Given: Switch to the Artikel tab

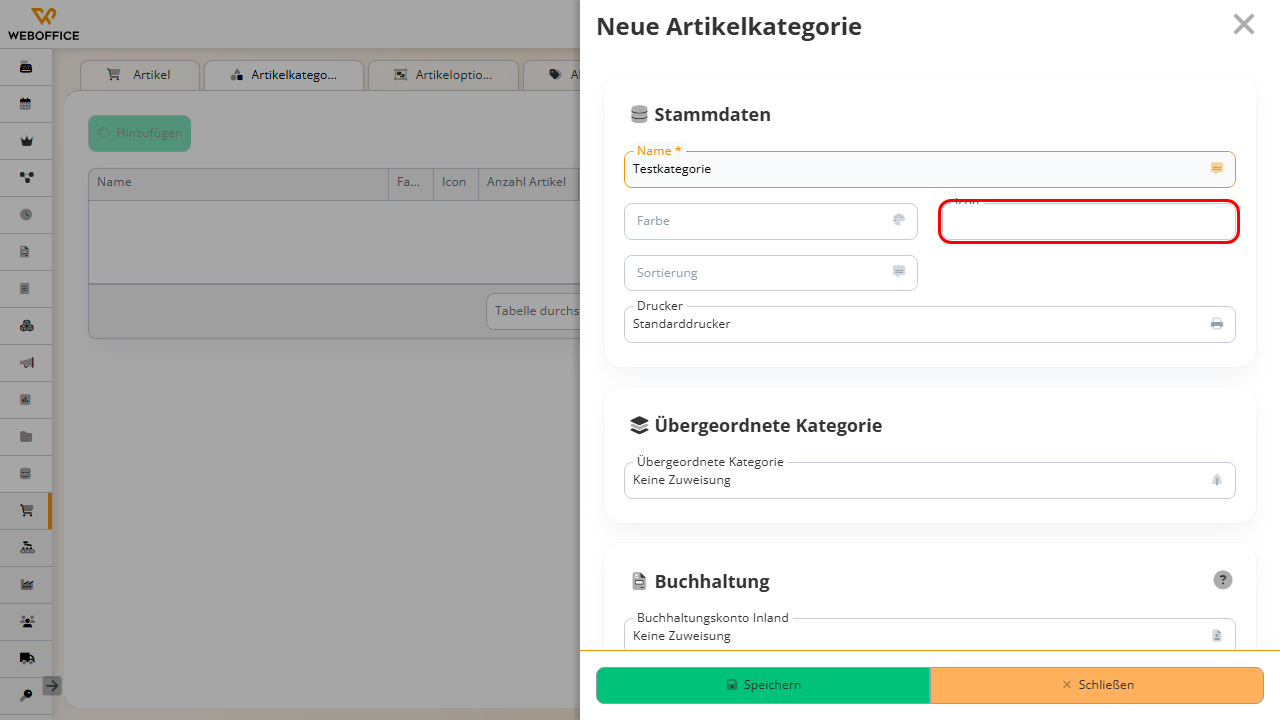Looking at the screenshot, I should point(140,75).
